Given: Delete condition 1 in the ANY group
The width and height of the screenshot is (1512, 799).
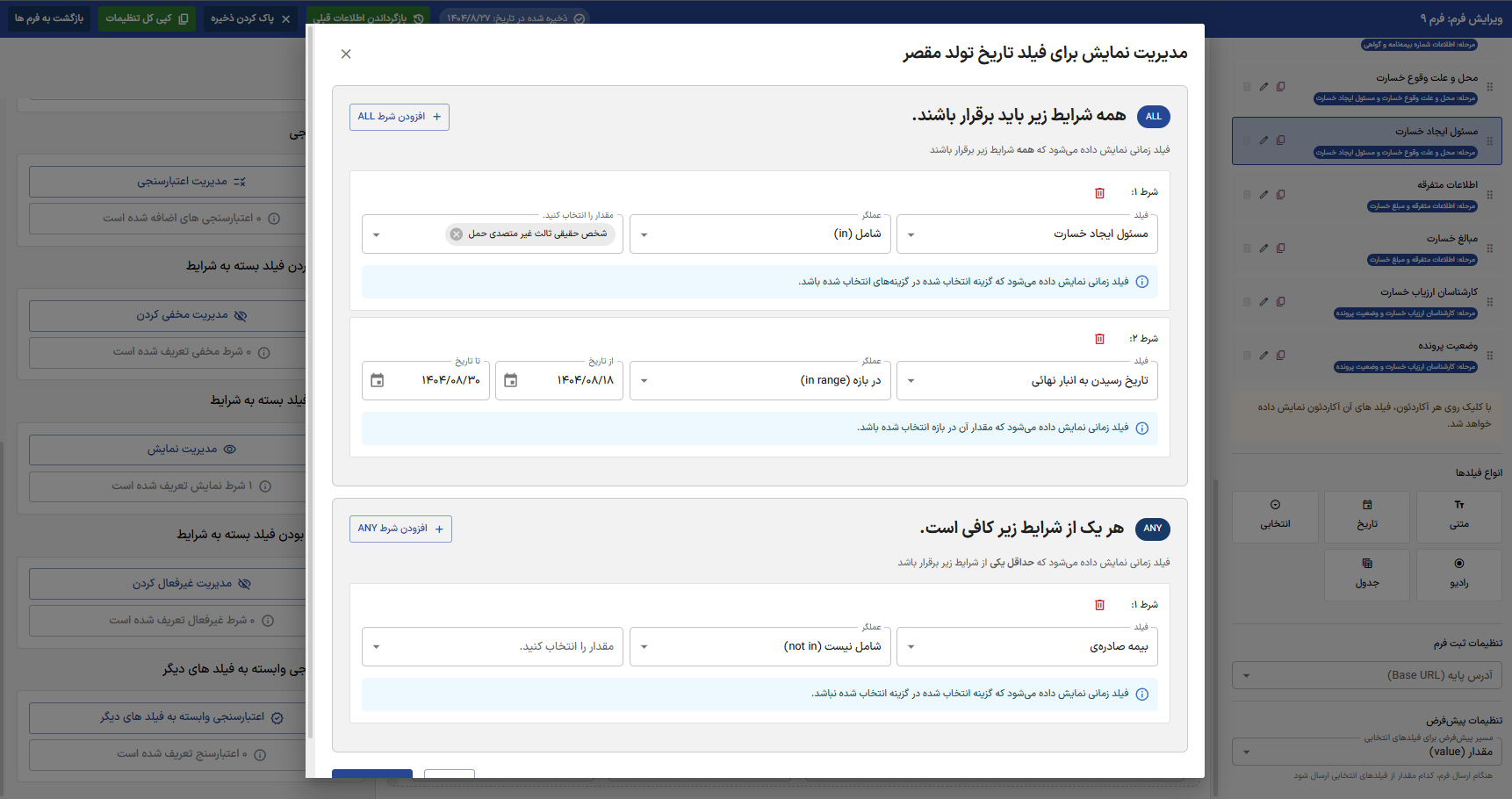Looking at the screenshot, I should pyautogui.click(x=1099, y=605).
